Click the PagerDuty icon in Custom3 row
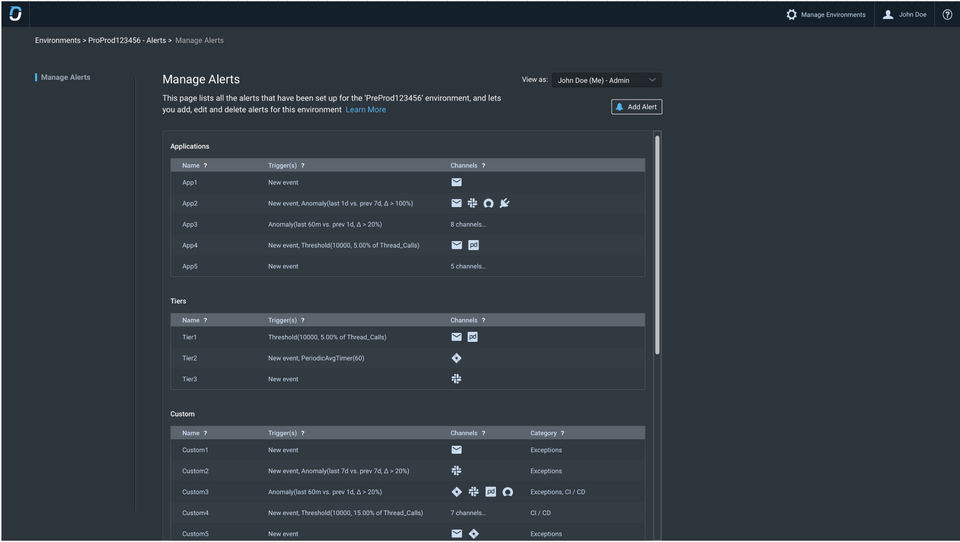This screenshot has height=542, width=960. coord(490,492)
